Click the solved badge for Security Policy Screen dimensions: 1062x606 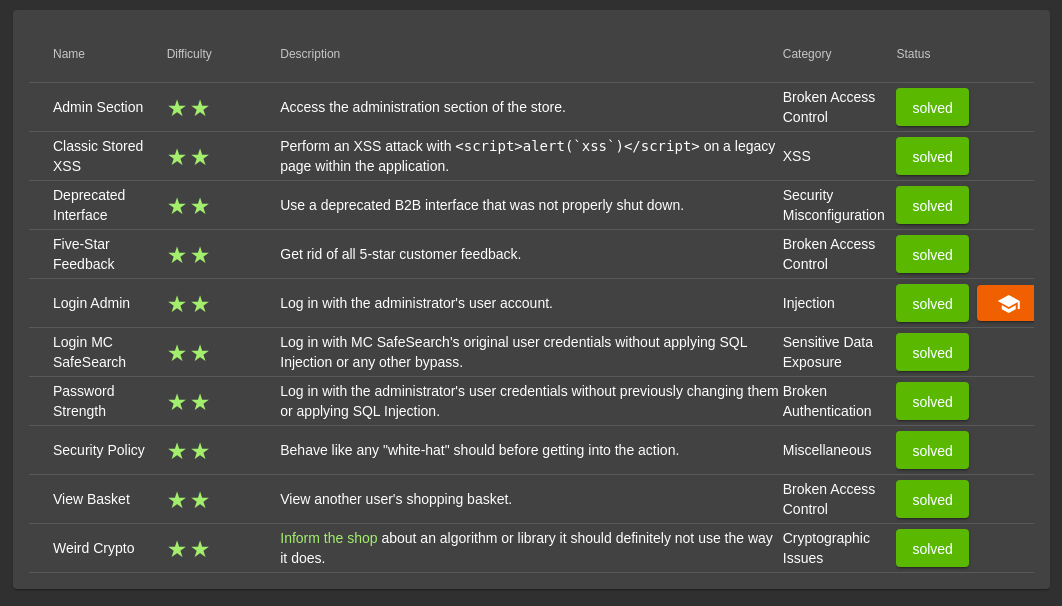tap(932, 450)
